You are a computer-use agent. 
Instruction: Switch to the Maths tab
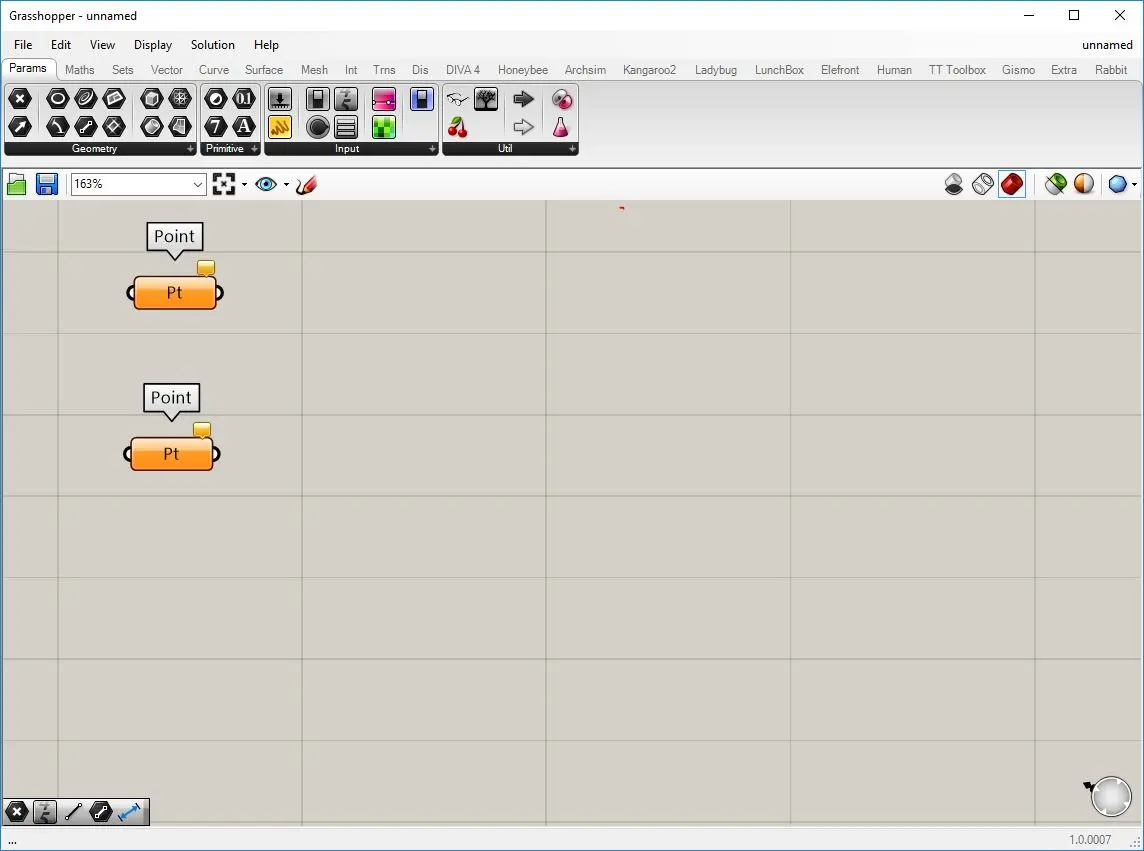(80, 70)
